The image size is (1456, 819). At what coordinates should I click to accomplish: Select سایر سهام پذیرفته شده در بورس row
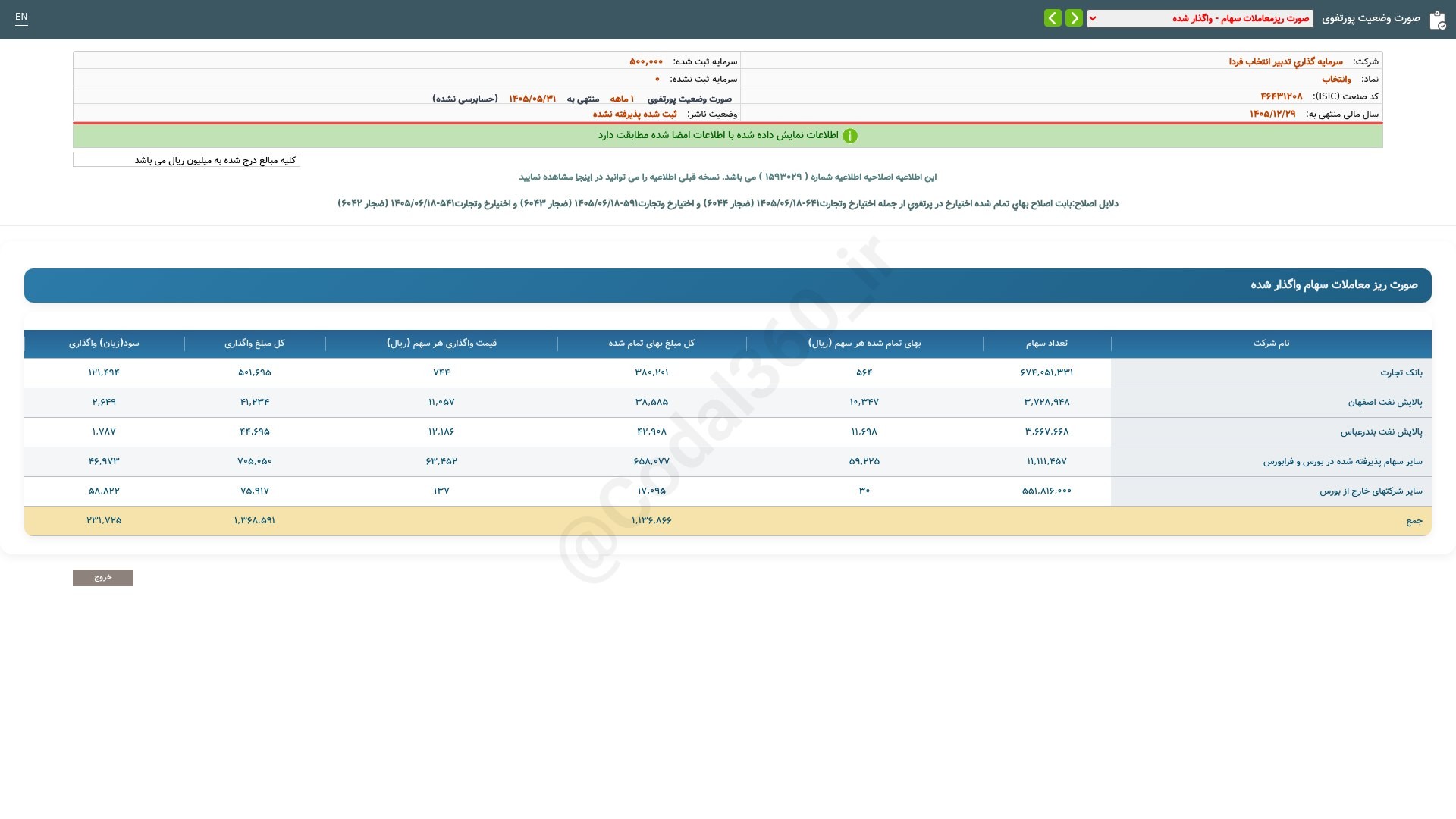click(1342, 462)
